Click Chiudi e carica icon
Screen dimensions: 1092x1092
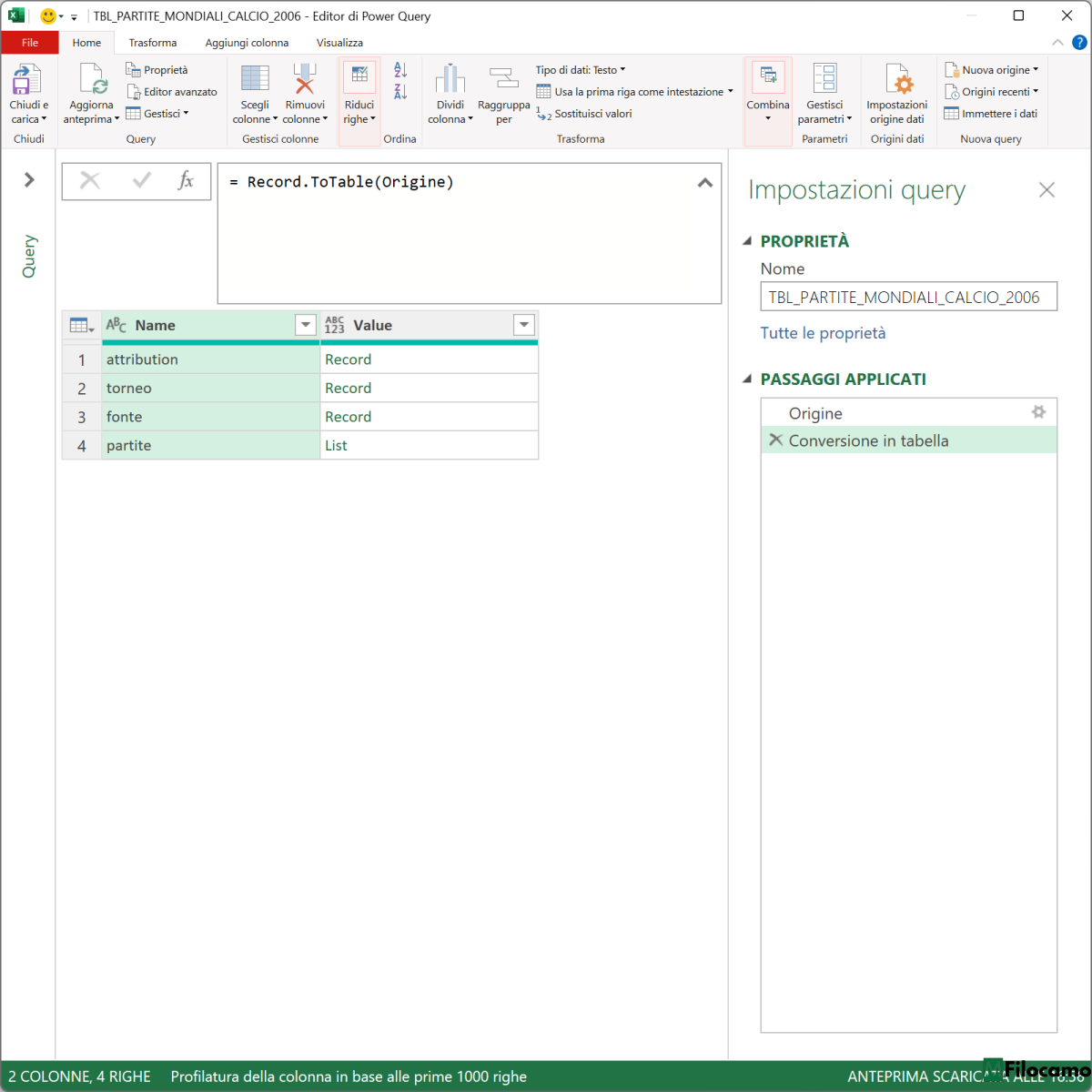coord(26,80)
